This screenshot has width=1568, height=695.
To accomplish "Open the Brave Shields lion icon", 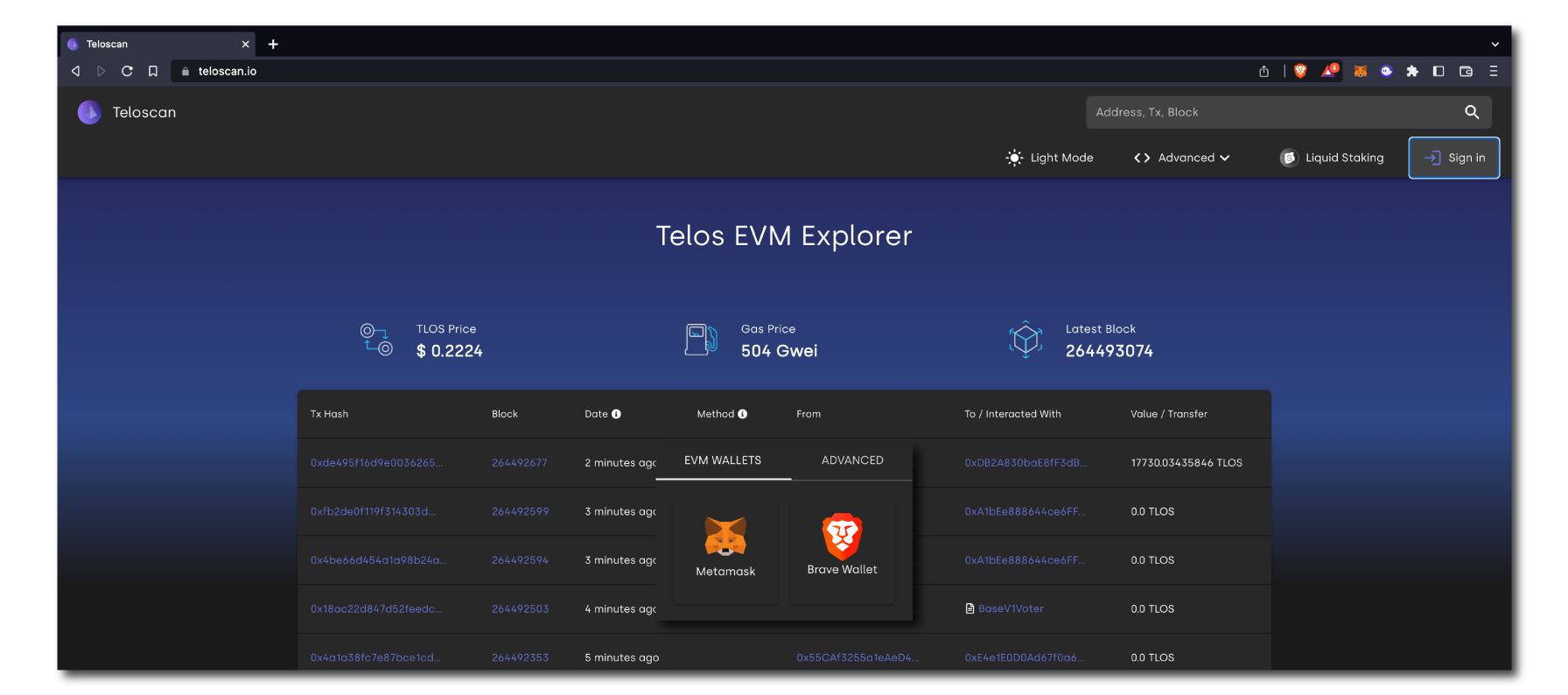I will (1300, 71).
